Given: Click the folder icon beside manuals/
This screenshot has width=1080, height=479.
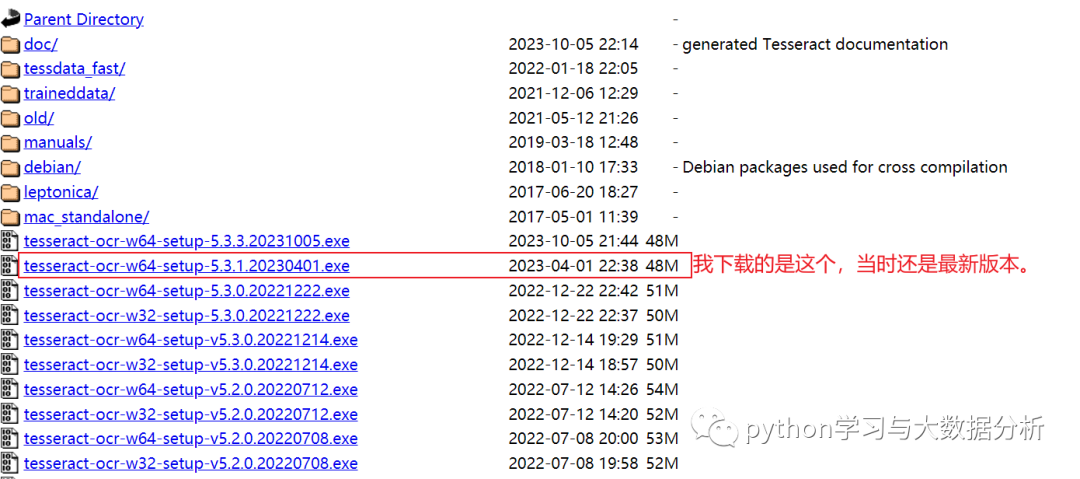Looking at the screenshot, I should click(x=10, y=143).
